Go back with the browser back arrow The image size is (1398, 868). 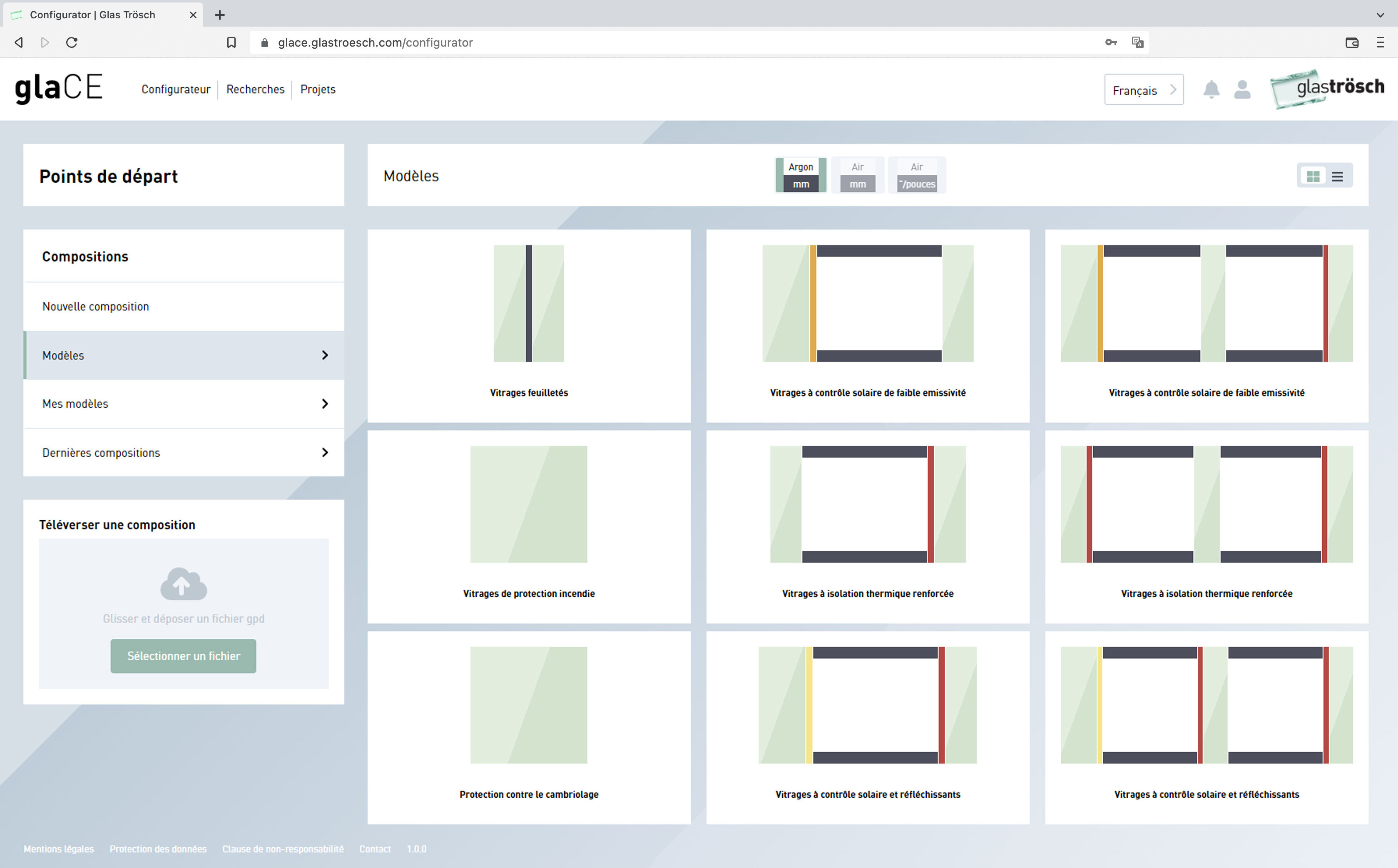19,42
